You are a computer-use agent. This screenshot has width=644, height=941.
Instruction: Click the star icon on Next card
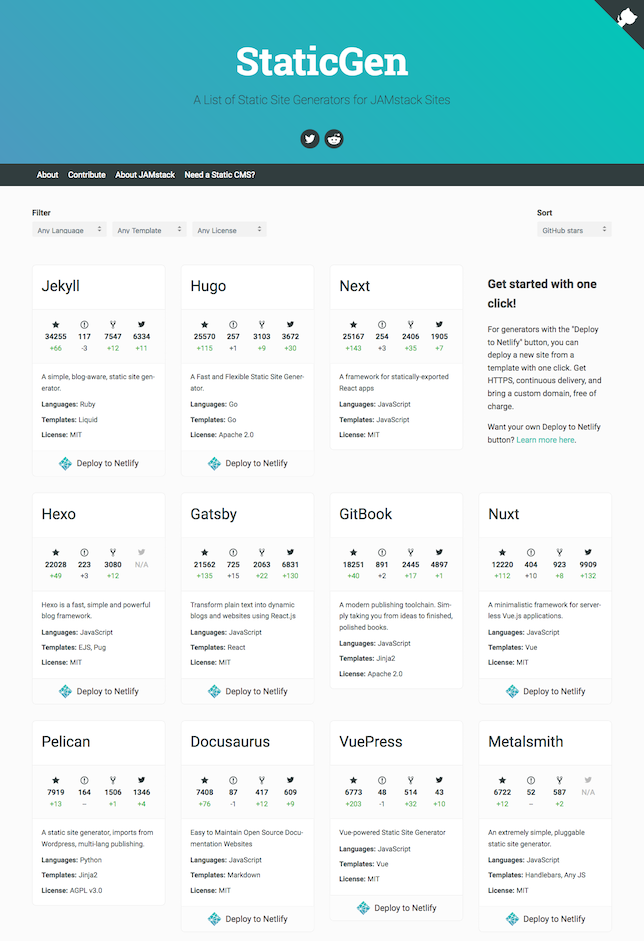(x=354, y=325)
